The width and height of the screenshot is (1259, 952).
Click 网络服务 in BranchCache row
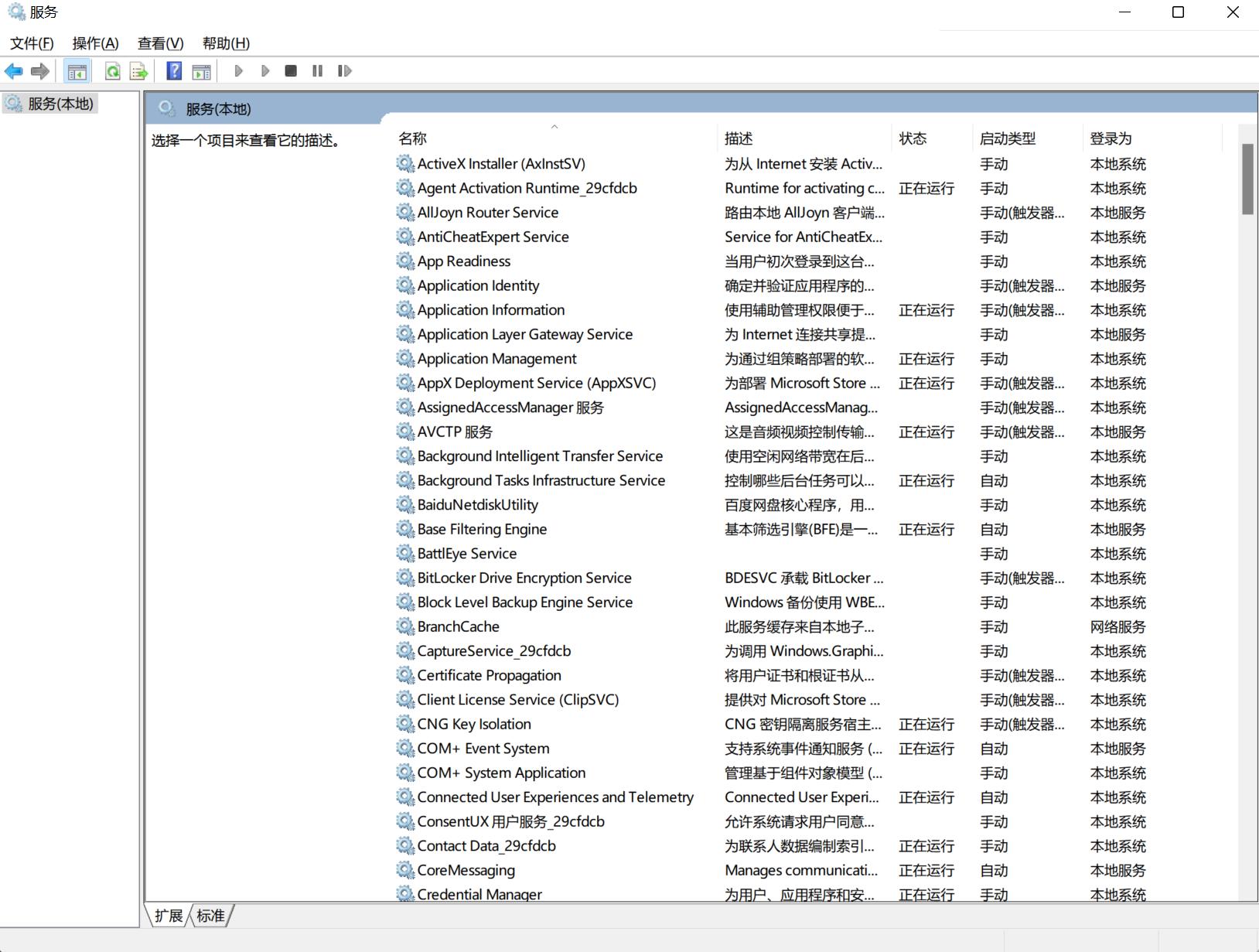[x=1117, y=626]
